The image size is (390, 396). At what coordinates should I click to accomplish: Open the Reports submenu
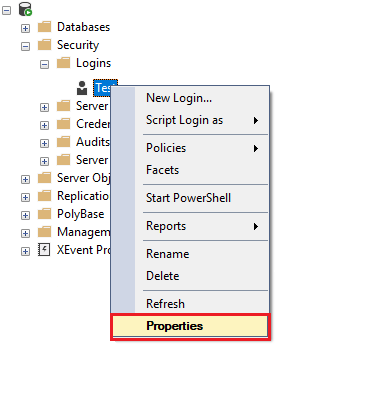point(190,226)
